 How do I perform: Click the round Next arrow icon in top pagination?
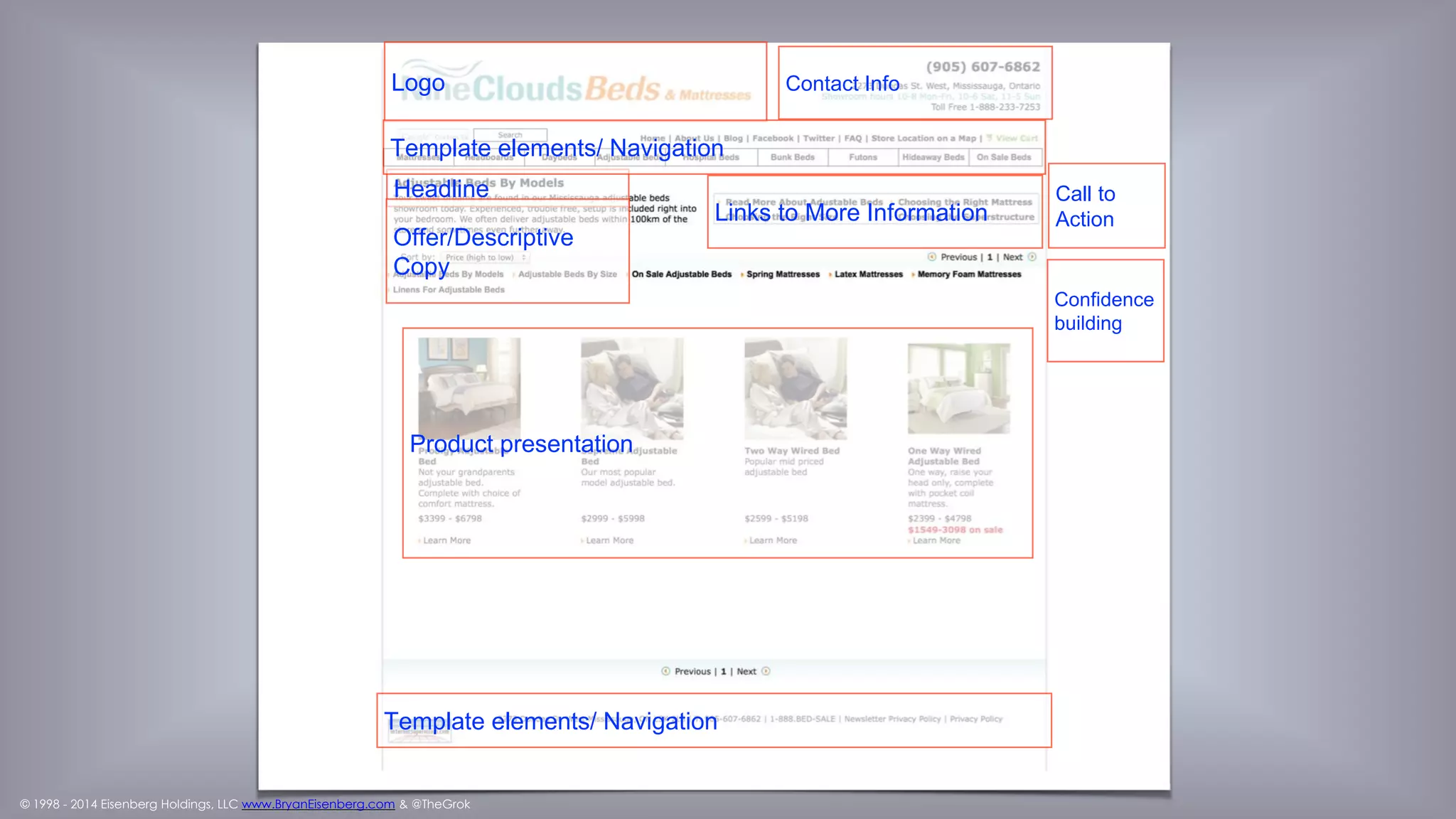pyautogui.click(x=1032, y=257)
